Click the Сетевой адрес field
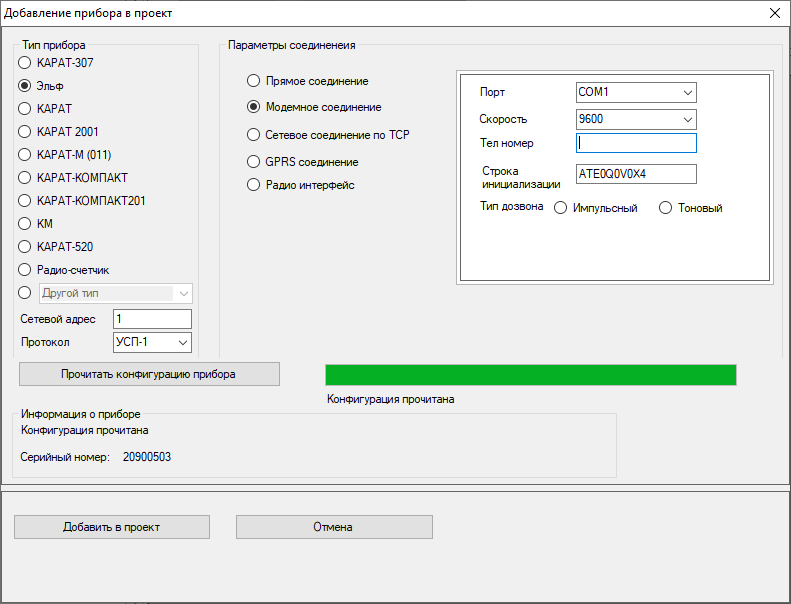Screen dimensions: 791x604 (152, 319)
